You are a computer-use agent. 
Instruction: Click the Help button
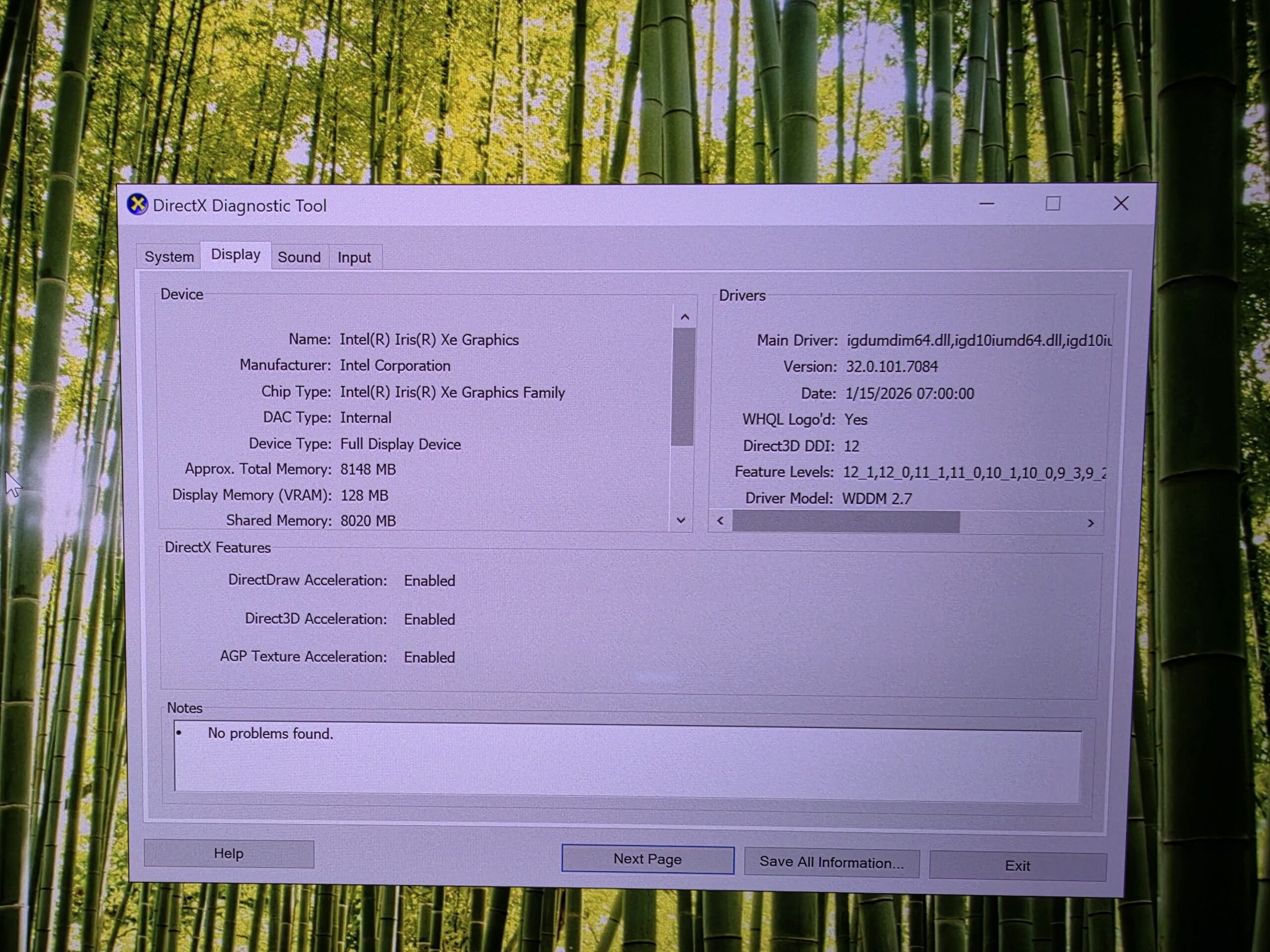pyautogui.click(x=229, y=853)
